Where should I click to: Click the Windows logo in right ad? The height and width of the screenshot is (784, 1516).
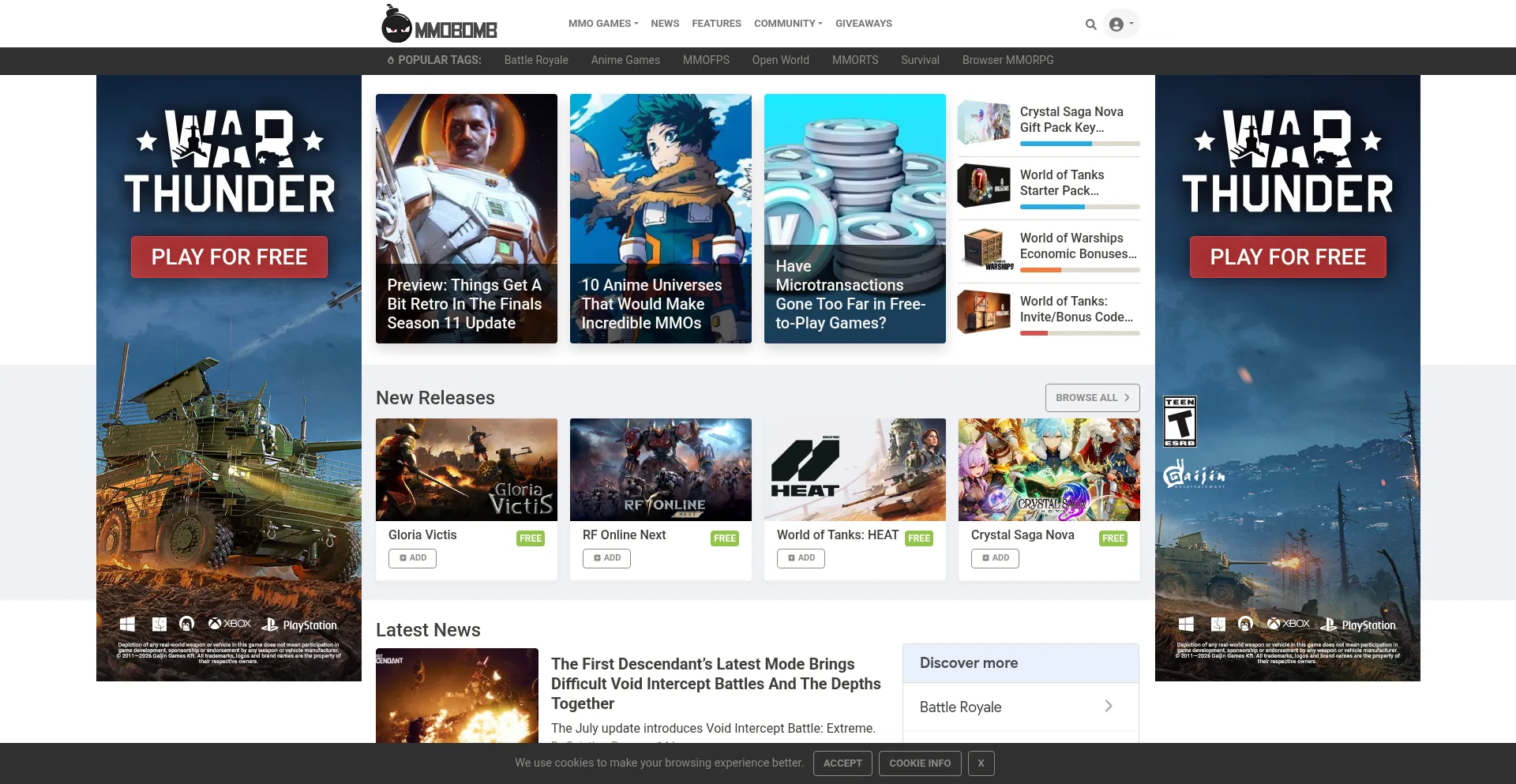[1186, 625]
